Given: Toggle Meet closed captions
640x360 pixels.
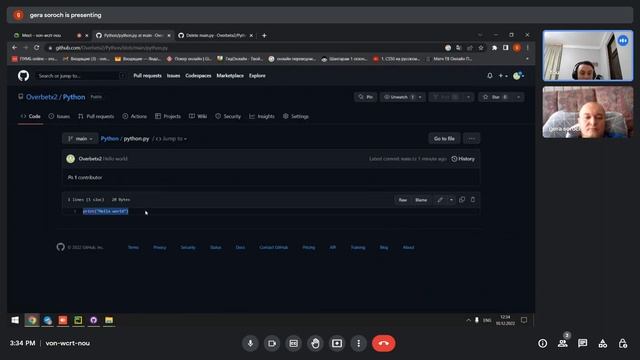Looking at the screenshot, I should 293,343.
